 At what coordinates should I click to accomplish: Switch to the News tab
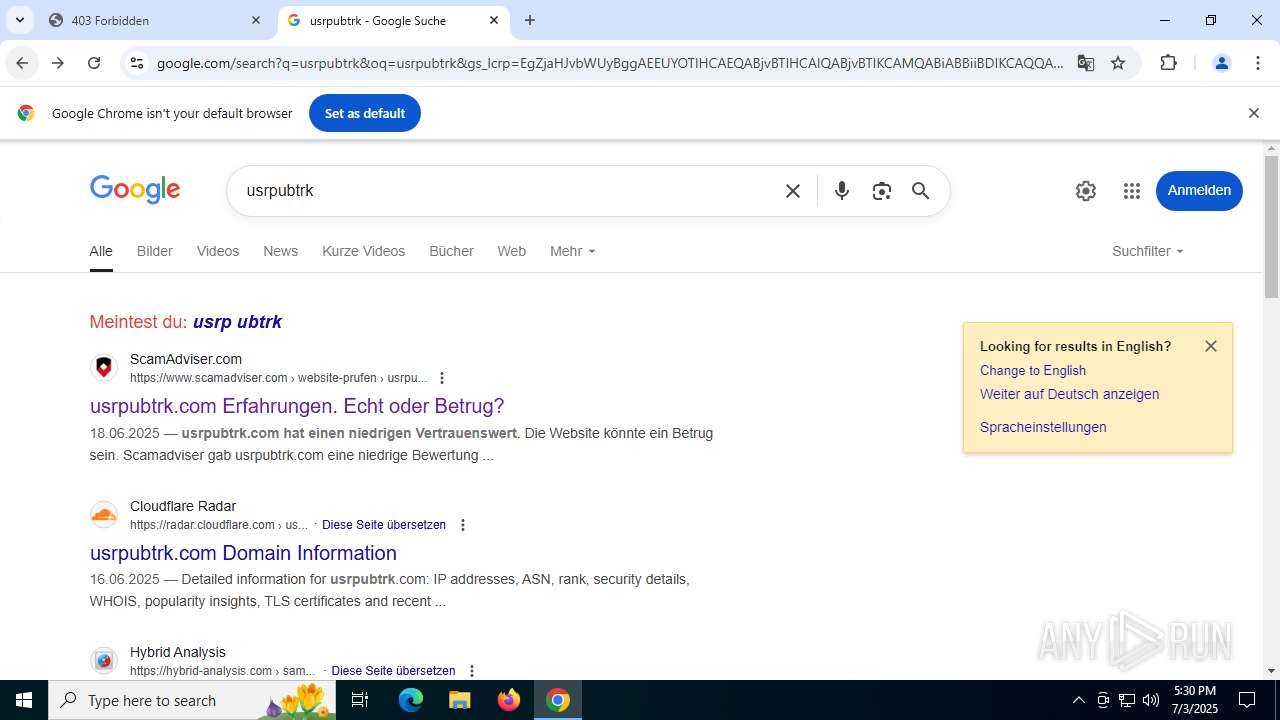(x=281, y=251)
